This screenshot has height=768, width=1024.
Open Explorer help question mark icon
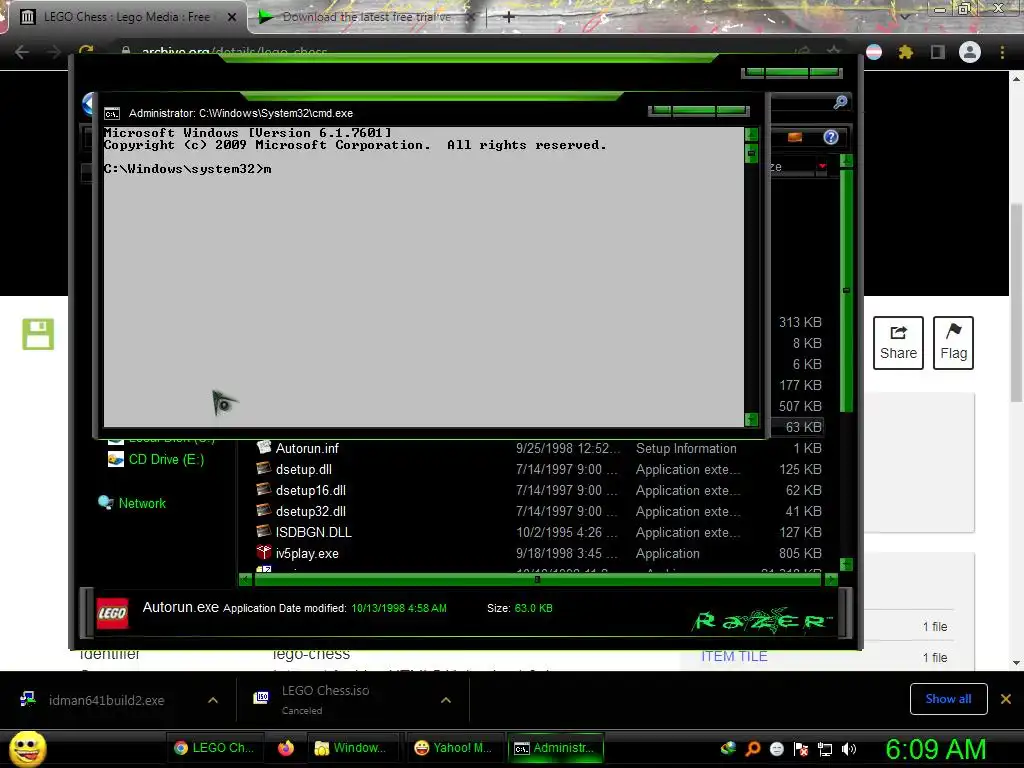pyautogui.click(x=831, y=137)
